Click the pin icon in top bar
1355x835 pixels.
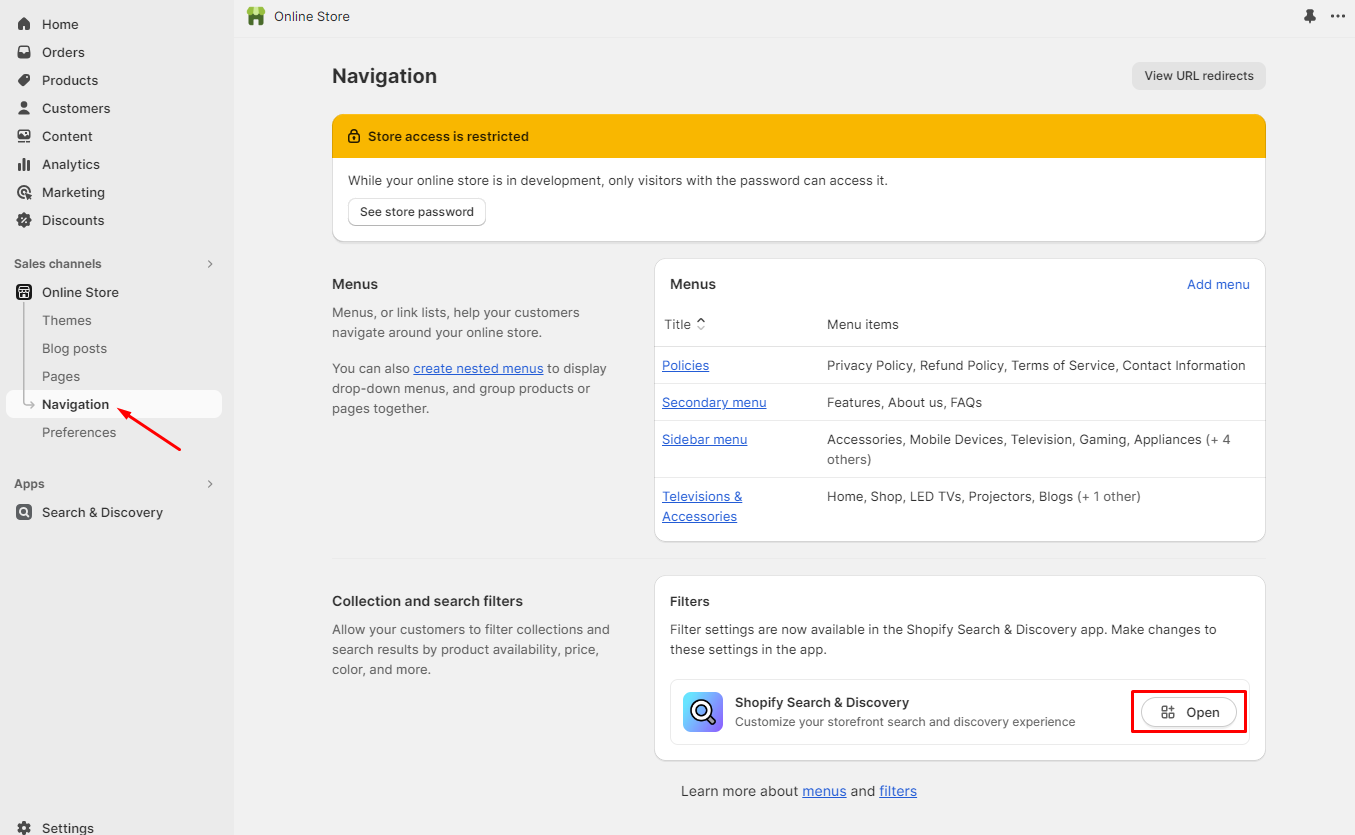pos(1310,16)
